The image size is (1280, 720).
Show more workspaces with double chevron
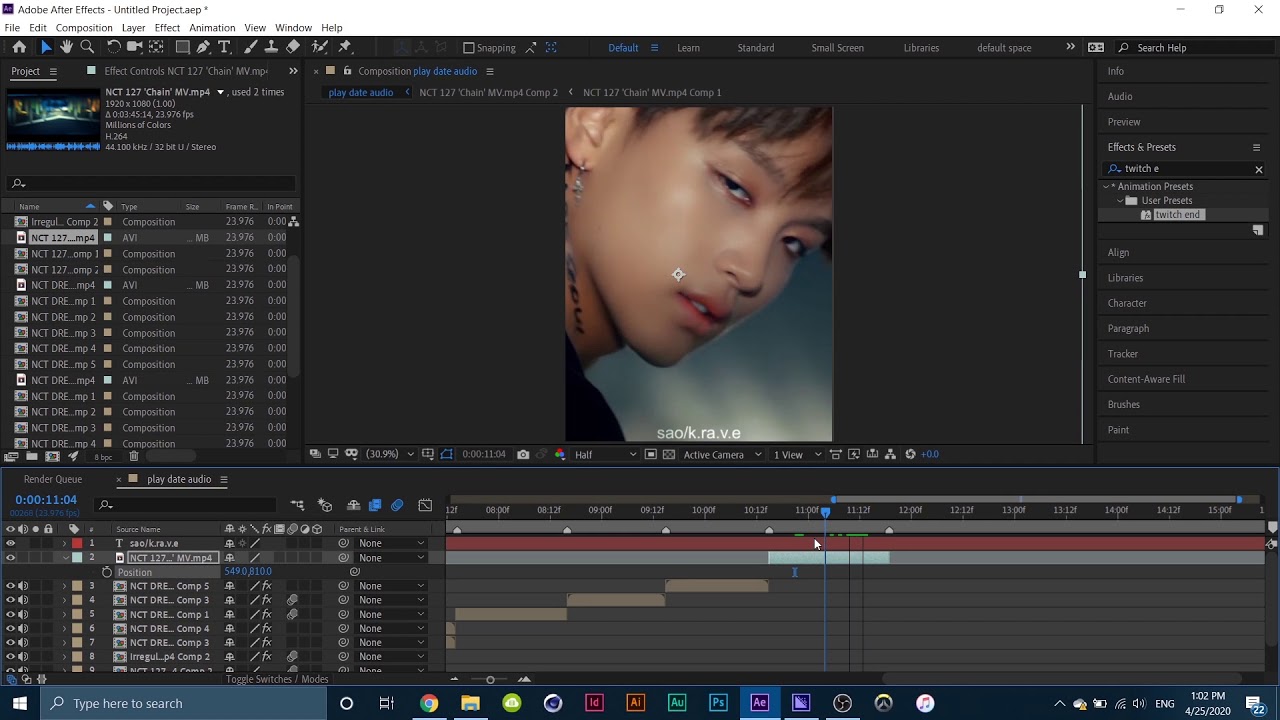click(x=1070, y=47)
